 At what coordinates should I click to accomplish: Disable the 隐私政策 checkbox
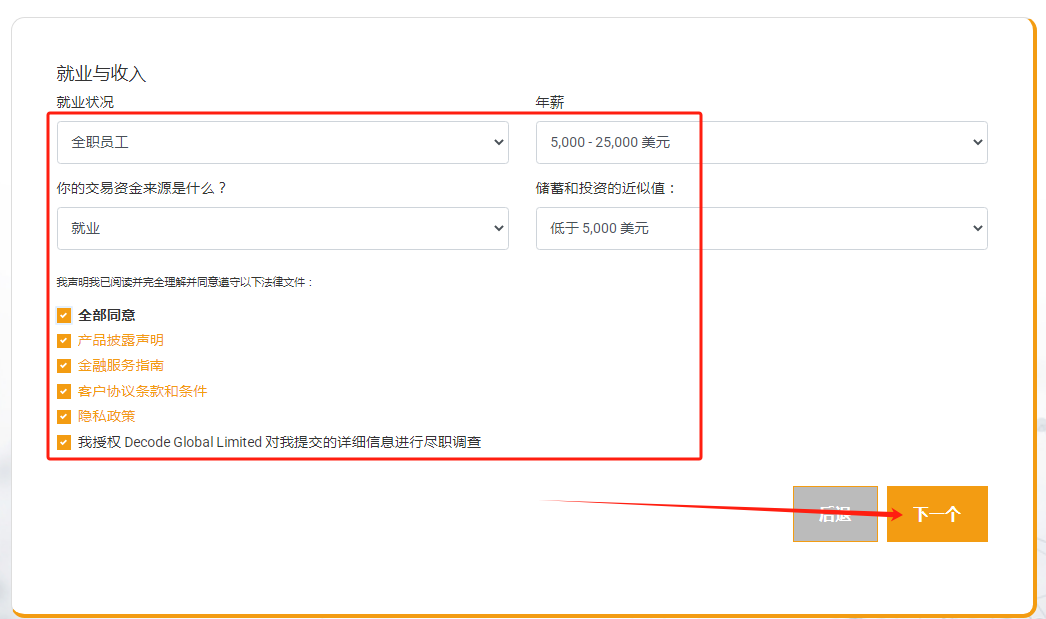pyautogui.click(x=64, y=417)
